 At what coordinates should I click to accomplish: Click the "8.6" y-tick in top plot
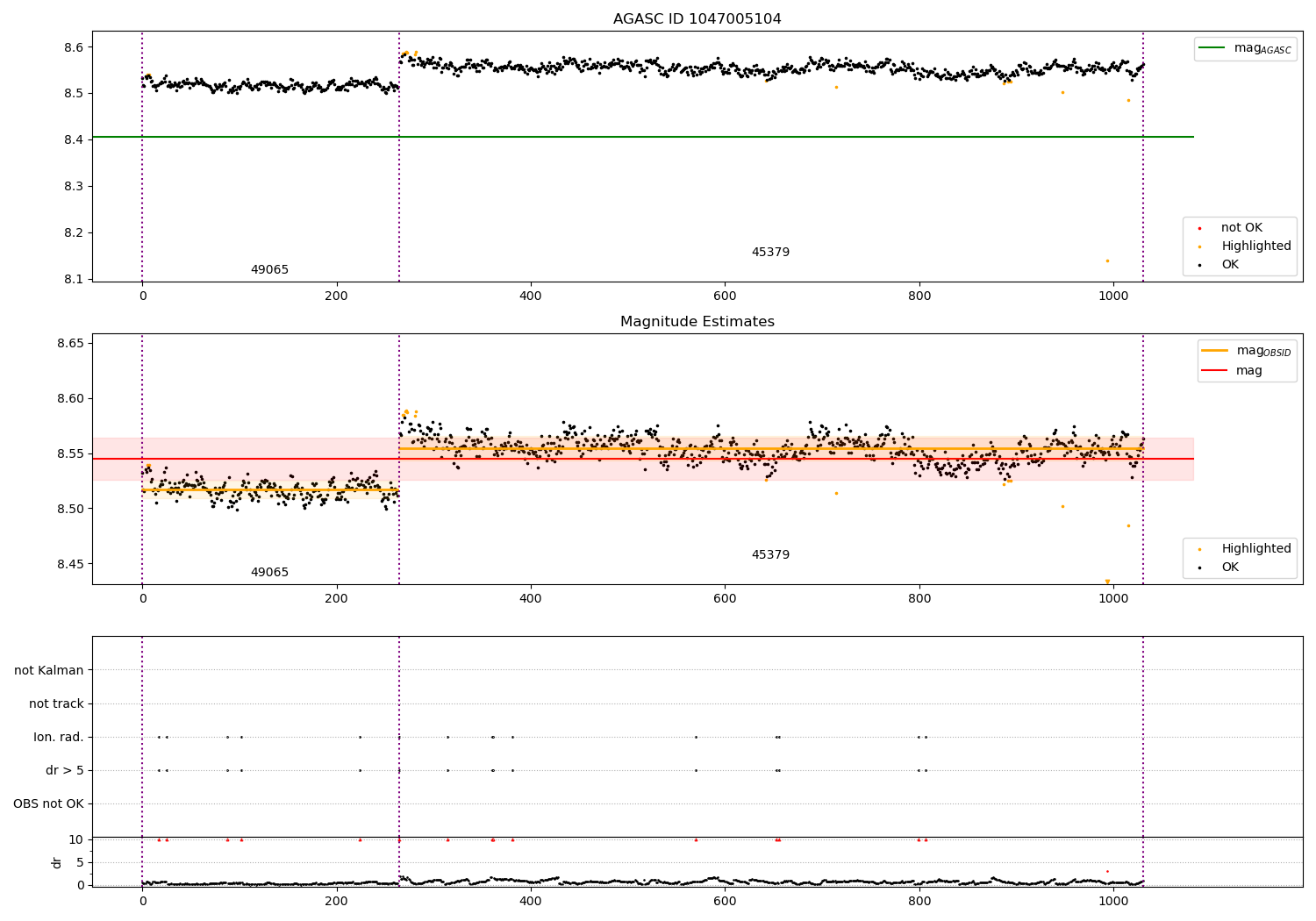tap(75, 47)
